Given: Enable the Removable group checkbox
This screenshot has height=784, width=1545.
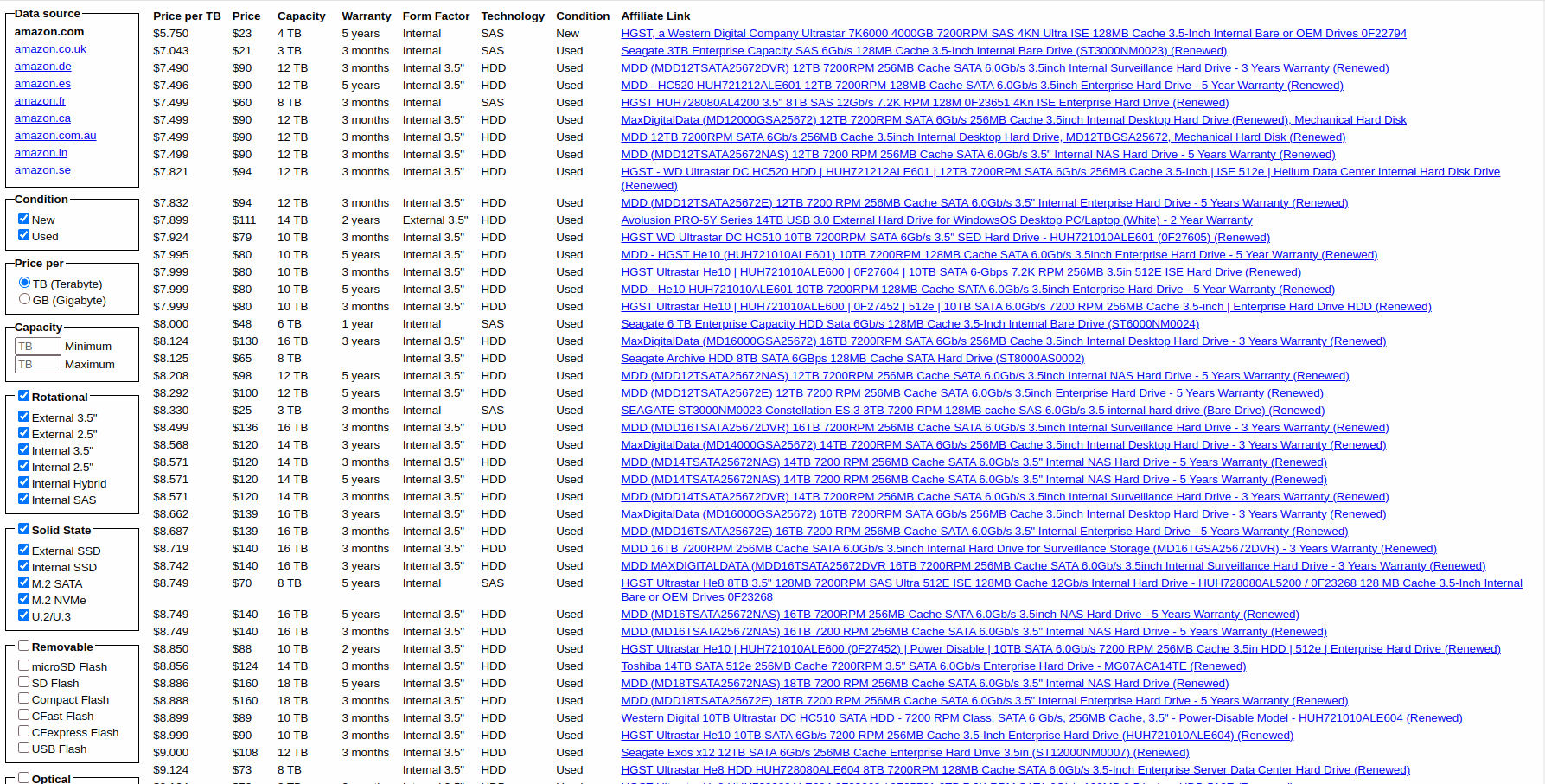Looking at the screenshot, I should (24, 646).
